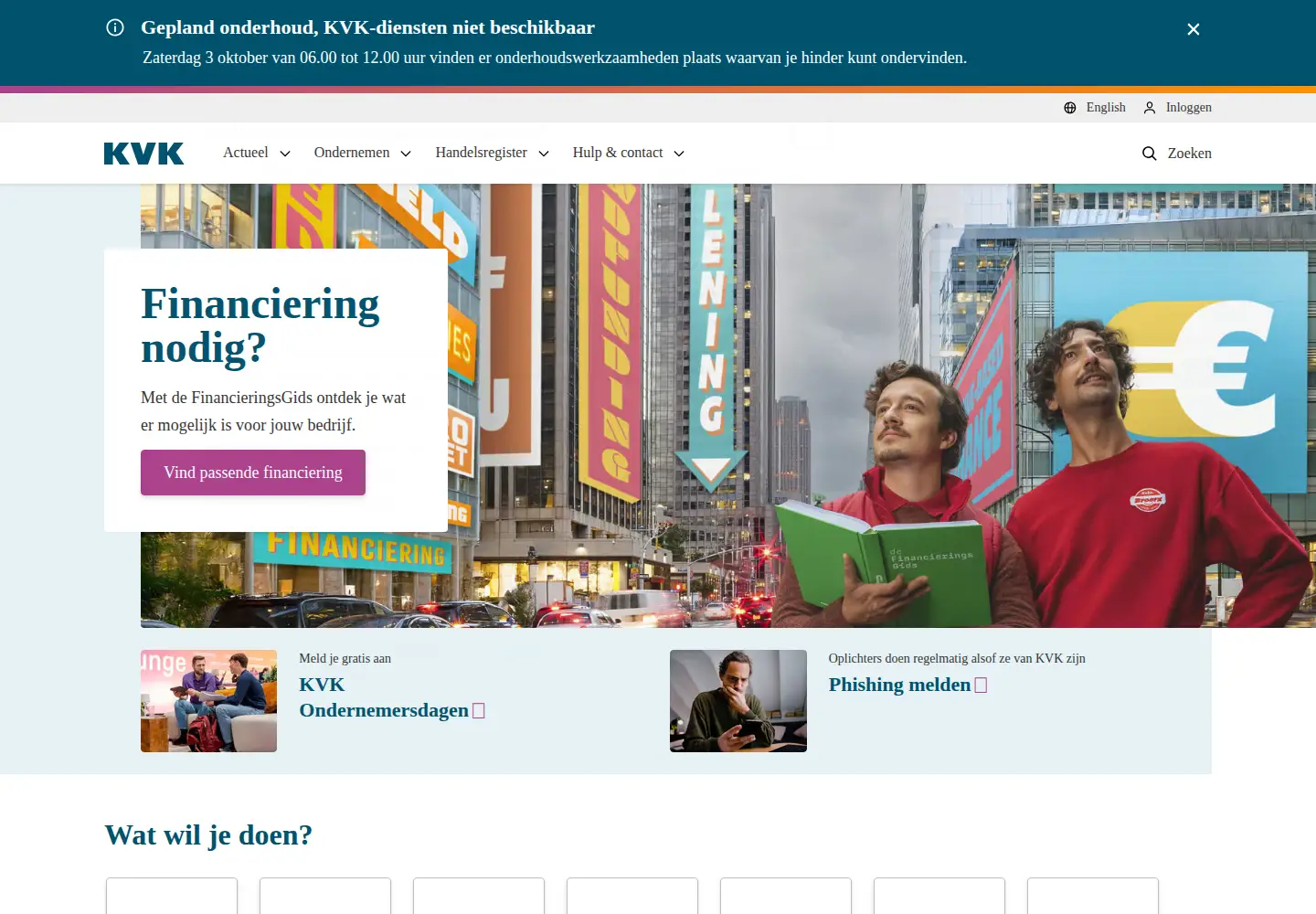Screen dimensions: 1316x914
Task: Open the Hulp & contact menu
Action: click(629, 153)
